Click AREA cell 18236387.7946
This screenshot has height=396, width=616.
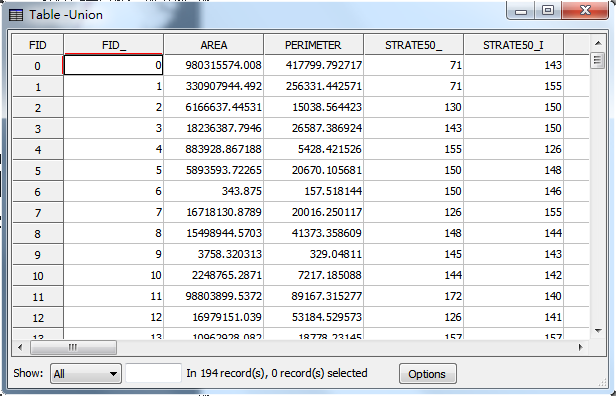click(x=213, y=128)
